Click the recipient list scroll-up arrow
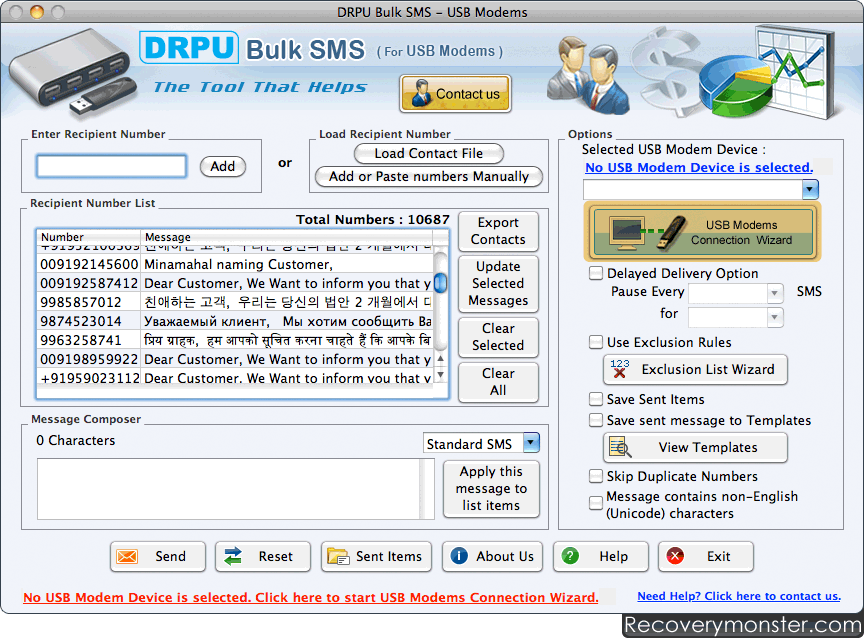 (440, 358)
